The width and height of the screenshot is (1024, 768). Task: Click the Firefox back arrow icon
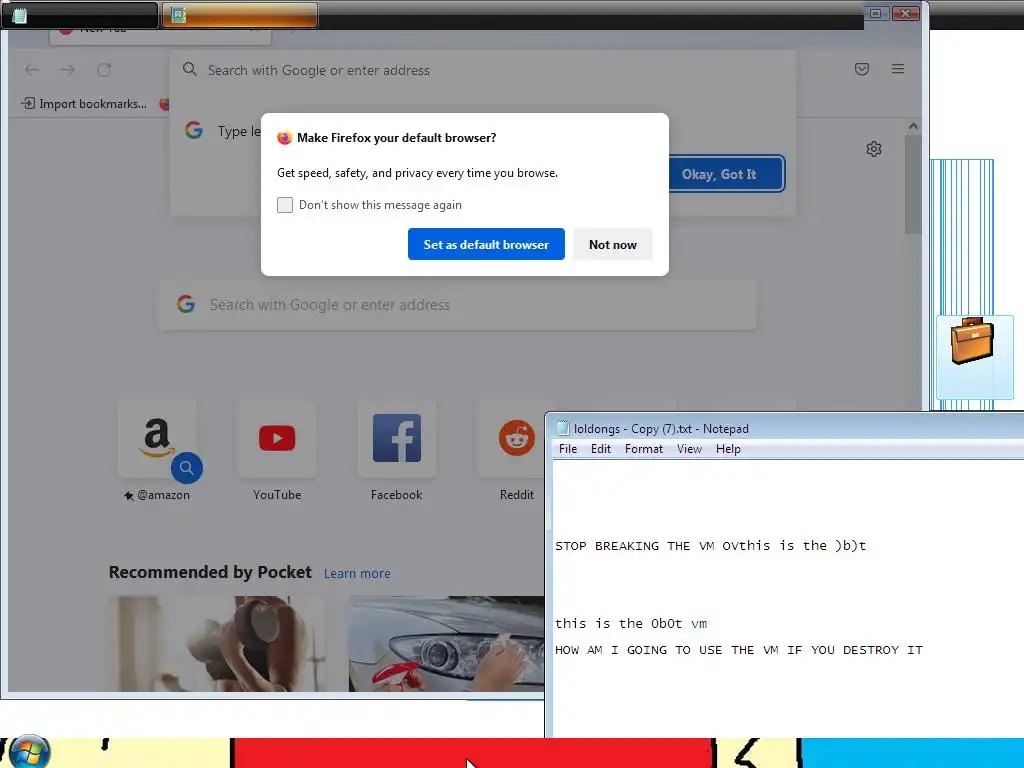[x=32, y=69]
